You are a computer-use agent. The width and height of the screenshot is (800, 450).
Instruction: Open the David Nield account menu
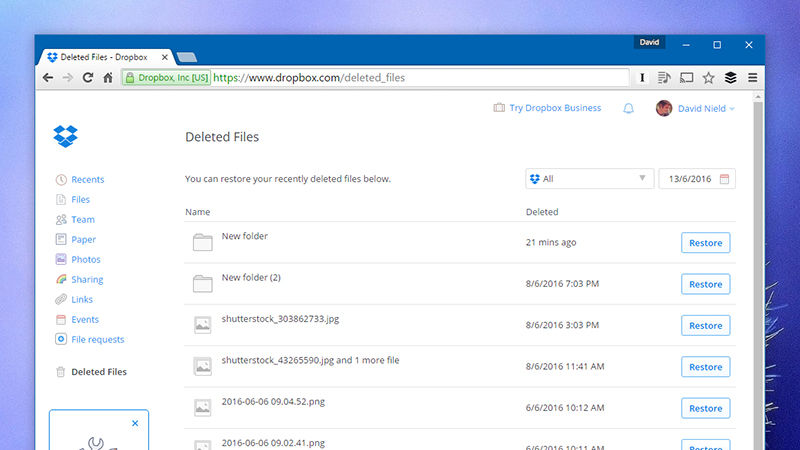[696, 108]
